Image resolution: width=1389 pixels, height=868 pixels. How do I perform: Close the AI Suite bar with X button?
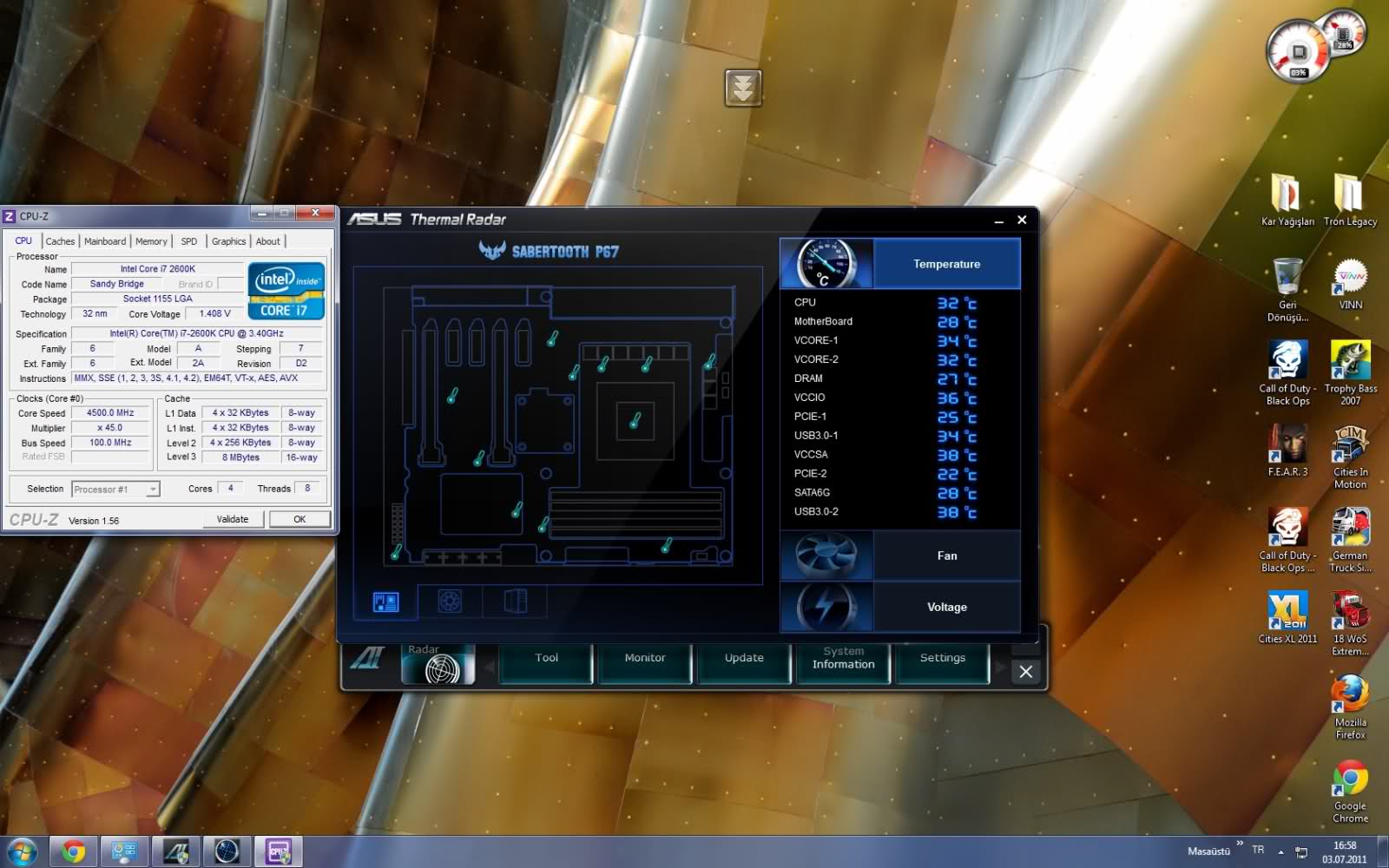(1025, 671)
